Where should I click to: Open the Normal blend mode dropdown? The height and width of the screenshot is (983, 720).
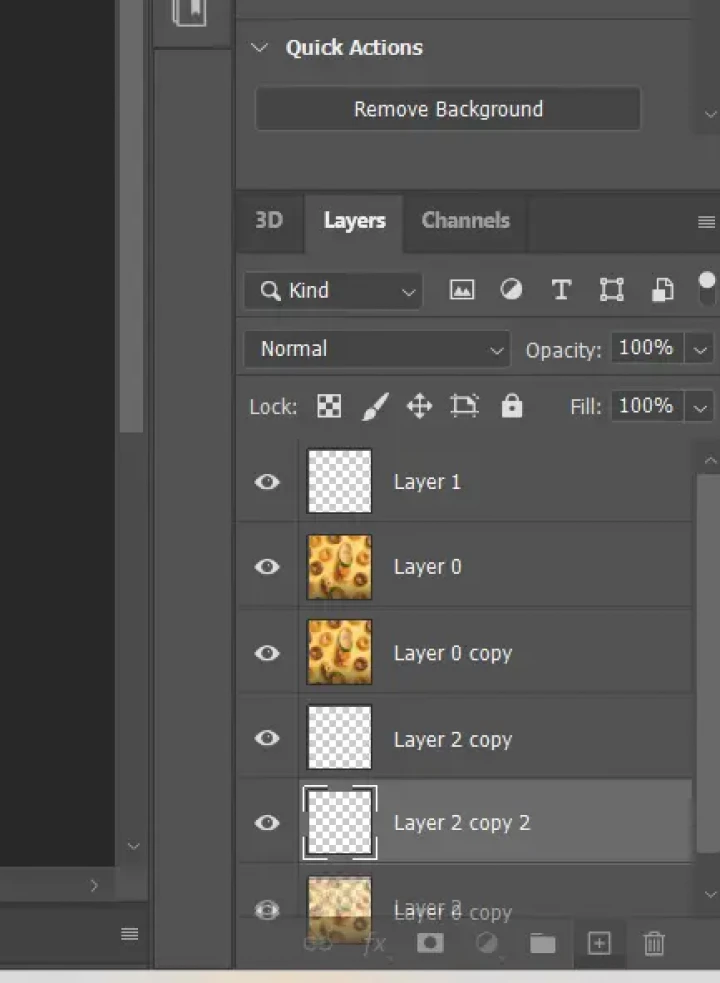377,349
